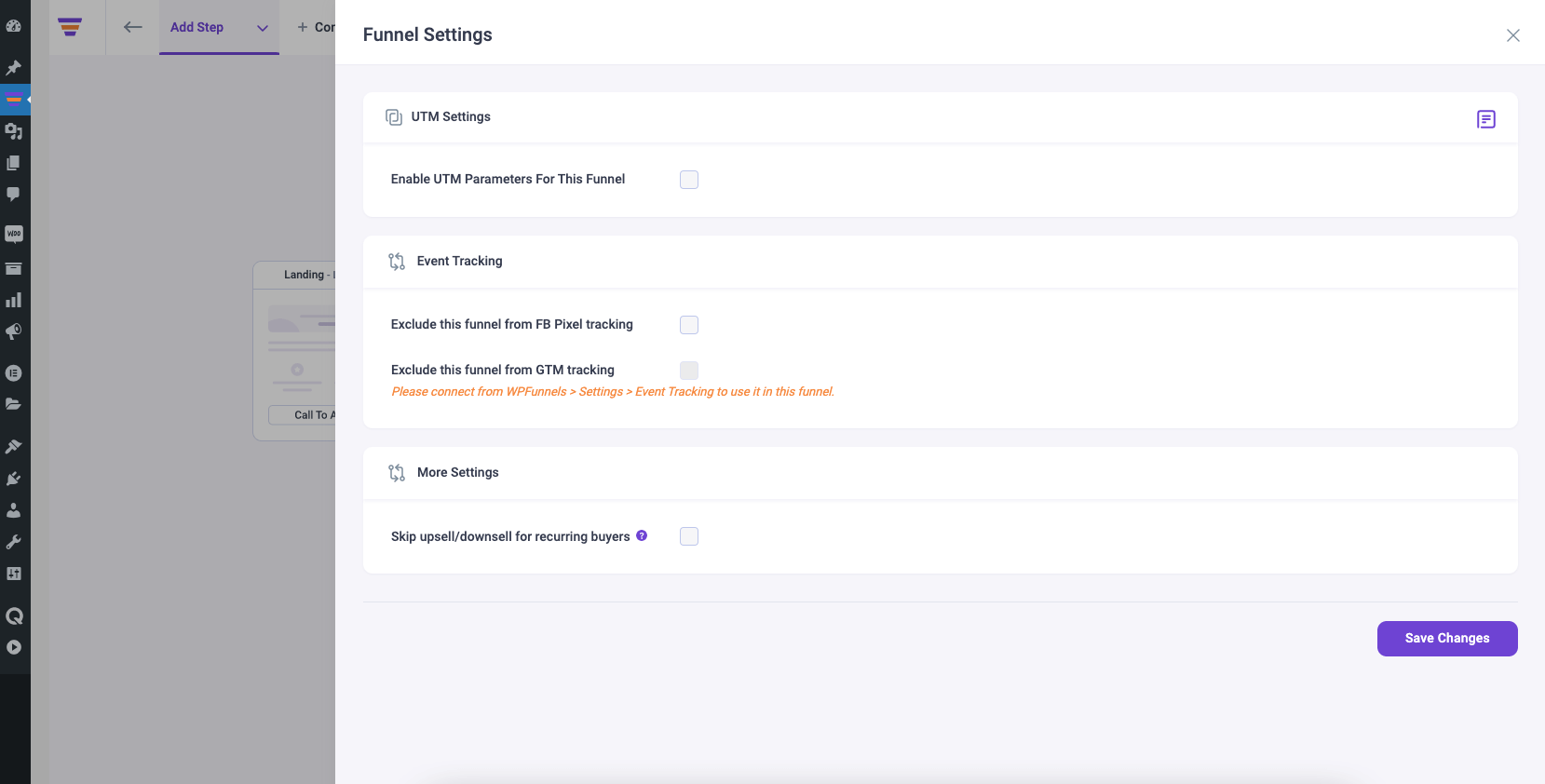The image size is (1545, 784).
Task: Expand the Add Step dropdown chevron
Action: (263, 28)
